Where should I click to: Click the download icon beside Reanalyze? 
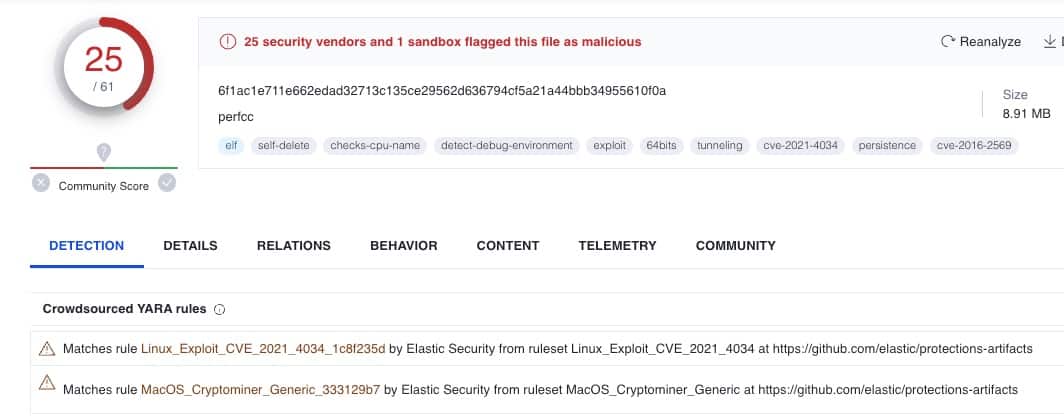point(1050,42)
